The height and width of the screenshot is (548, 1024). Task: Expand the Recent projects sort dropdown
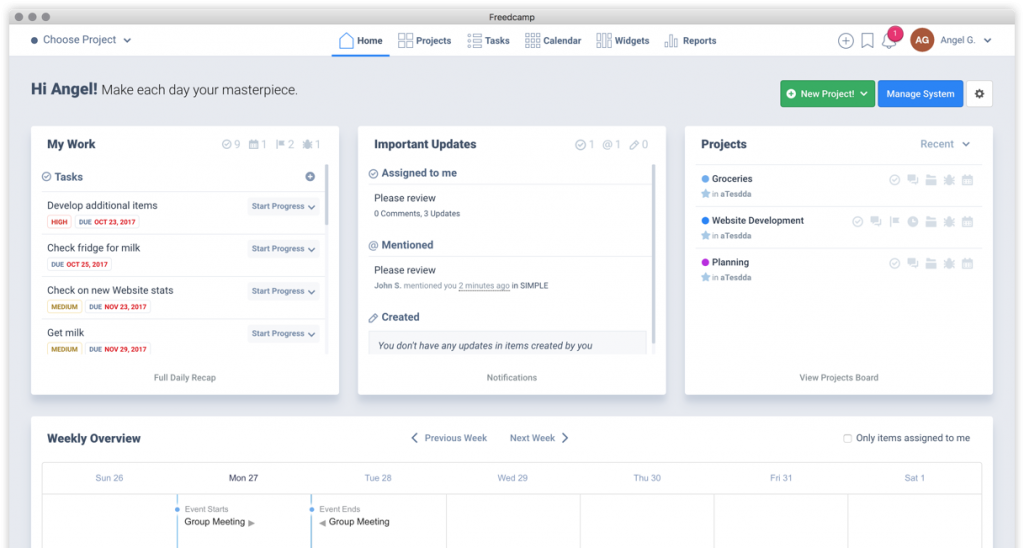point(945,144)
